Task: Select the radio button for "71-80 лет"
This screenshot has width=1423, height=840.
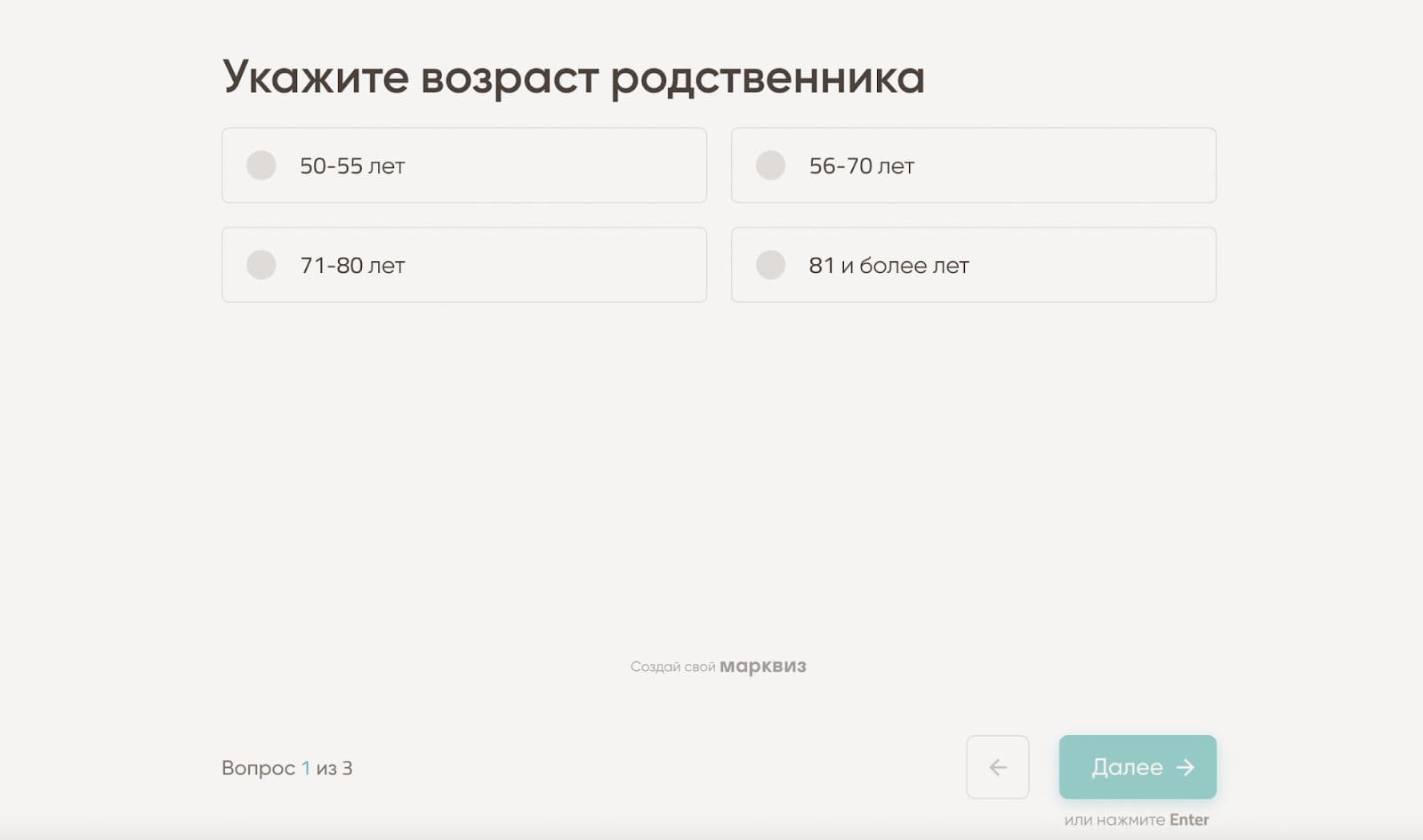Action: coord(261,265)
